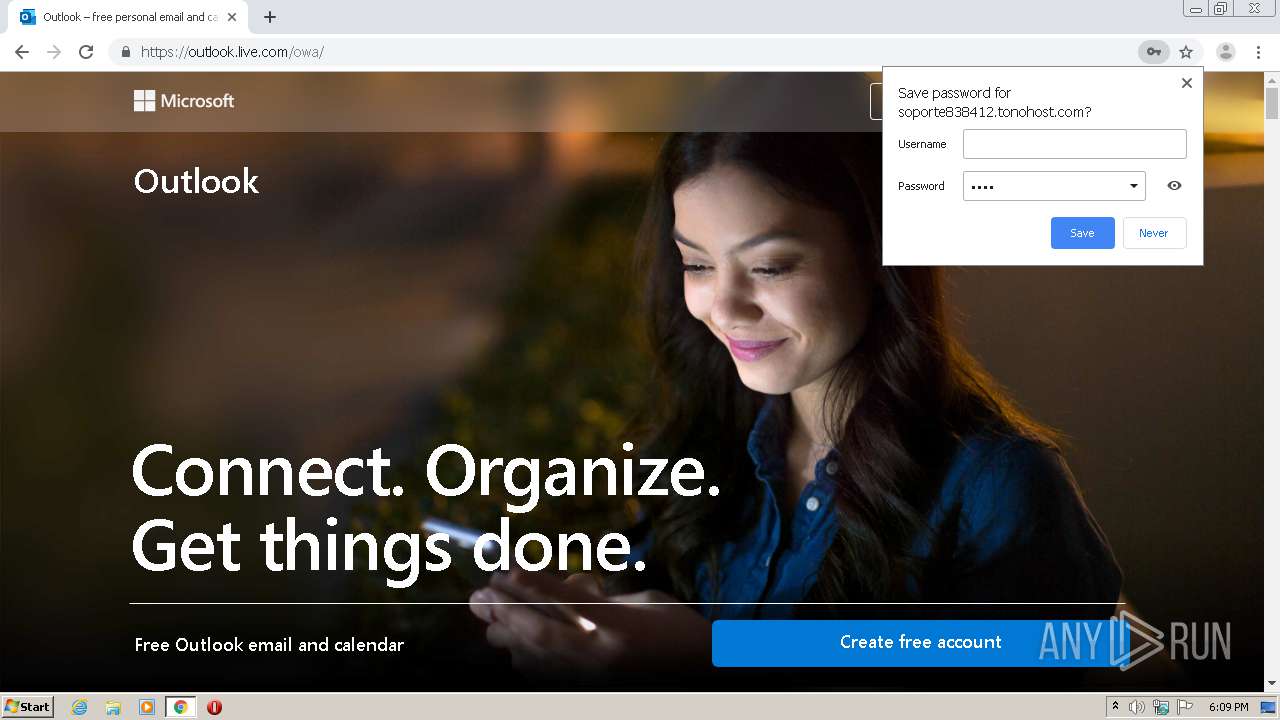Click the 'Free Outlook email and calendar' text
Screen dimensions: 1280x720
click(x=269, y=645)
